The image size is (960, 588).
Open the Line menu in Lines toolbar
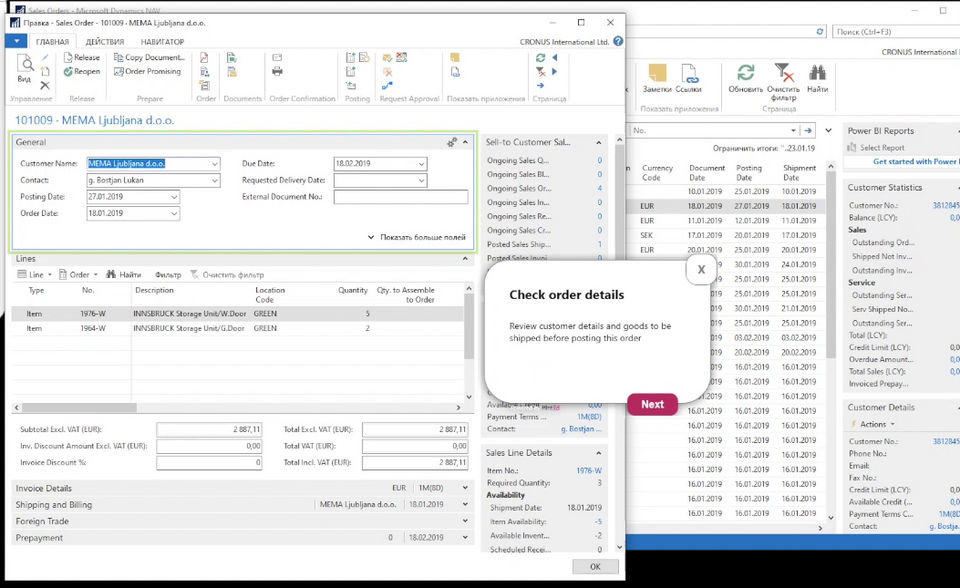pyautogui.click(x=35, y=274)
